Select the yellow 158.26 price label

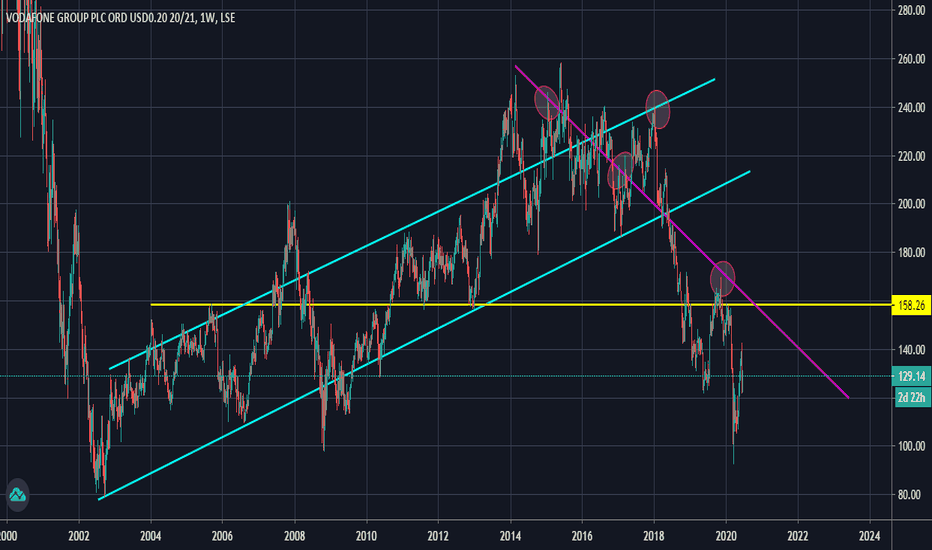(911, 306)
